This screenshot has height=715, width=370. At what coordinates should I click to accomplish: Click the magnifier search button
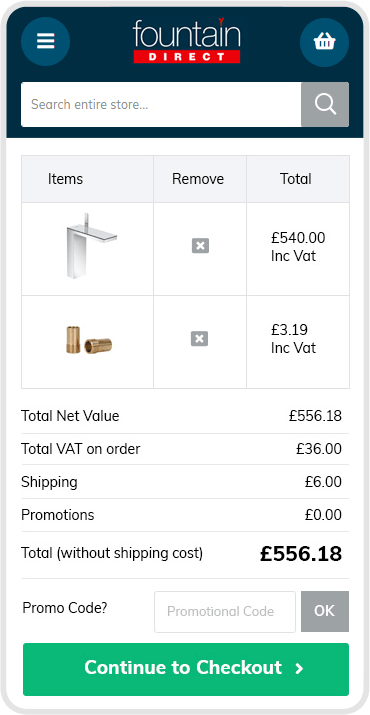click(325, 104)
